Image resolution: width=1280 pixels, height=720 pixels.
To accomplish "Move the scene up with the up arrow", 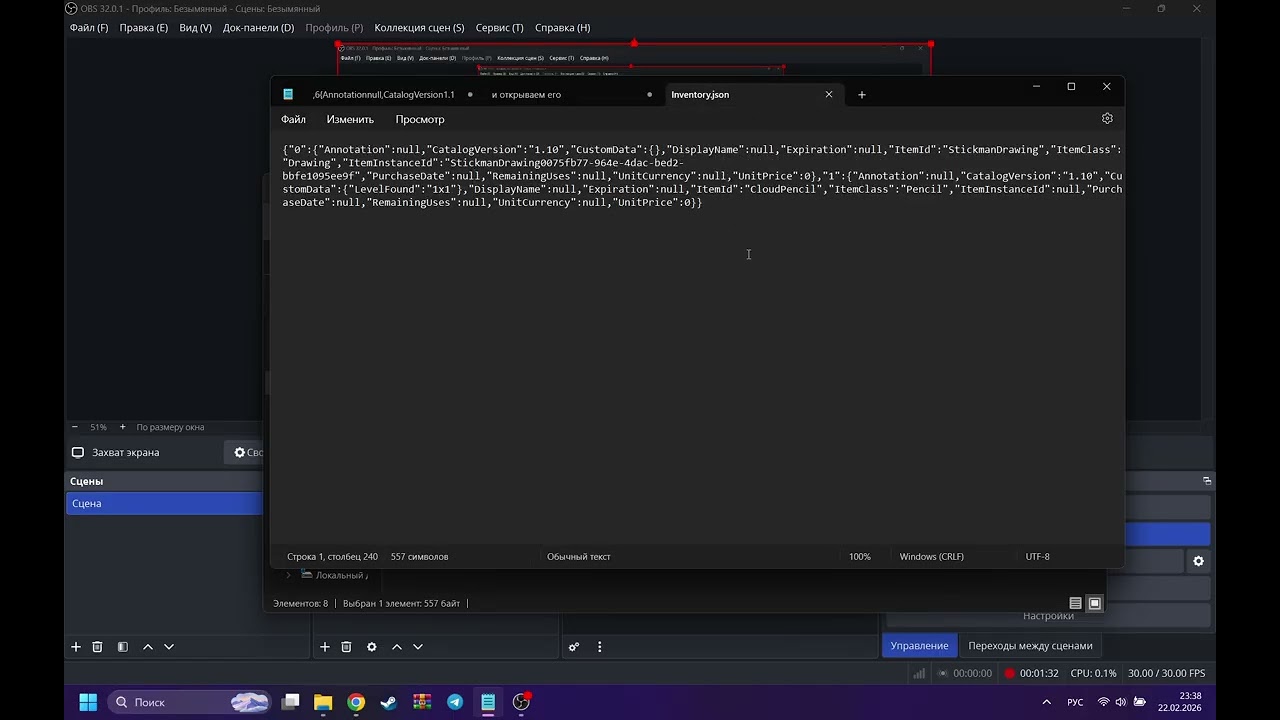I will pos(148,647).
